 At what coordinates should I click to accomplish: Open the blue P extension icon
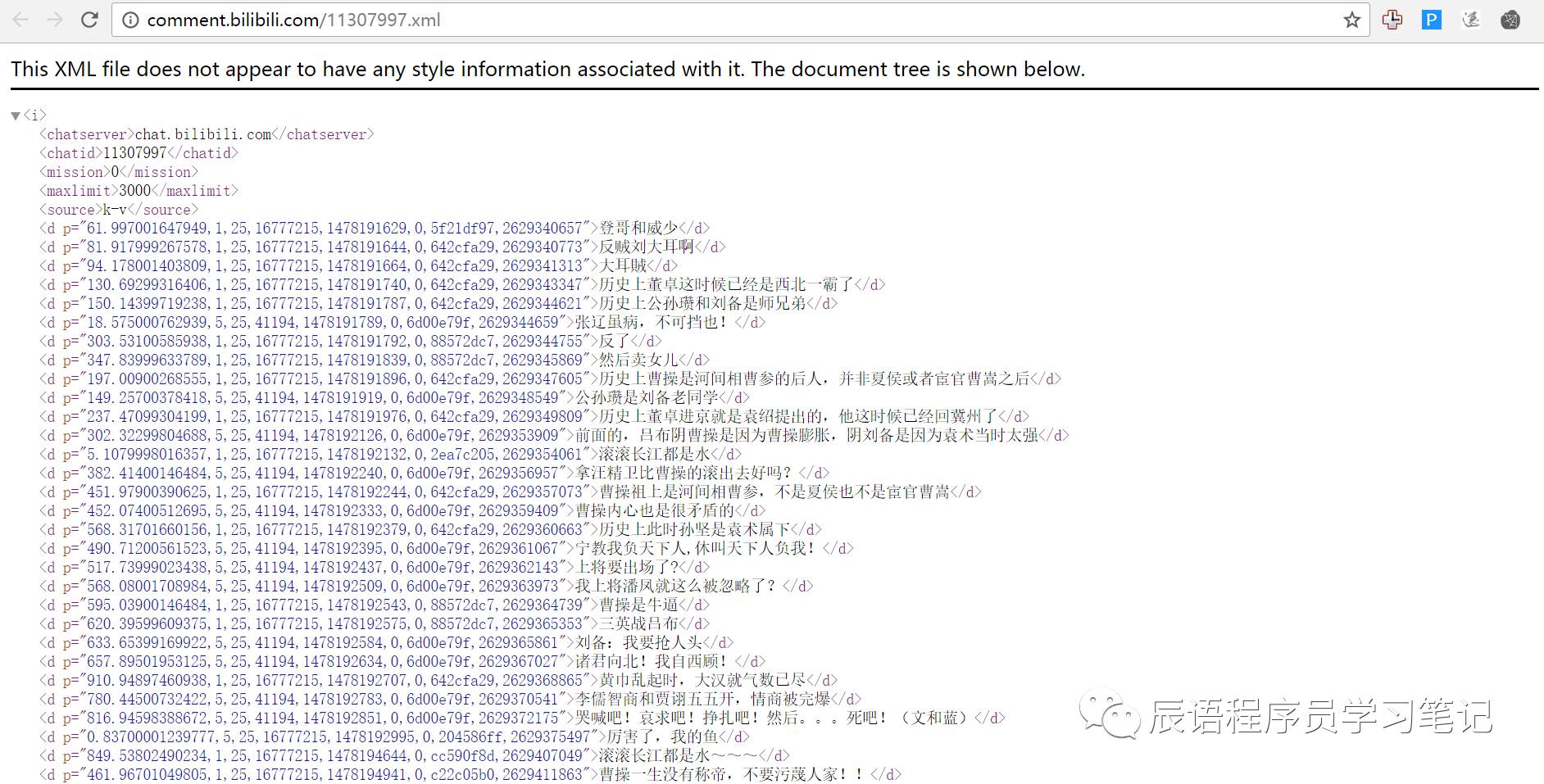pyautogui.click(x=1431, y=20)
